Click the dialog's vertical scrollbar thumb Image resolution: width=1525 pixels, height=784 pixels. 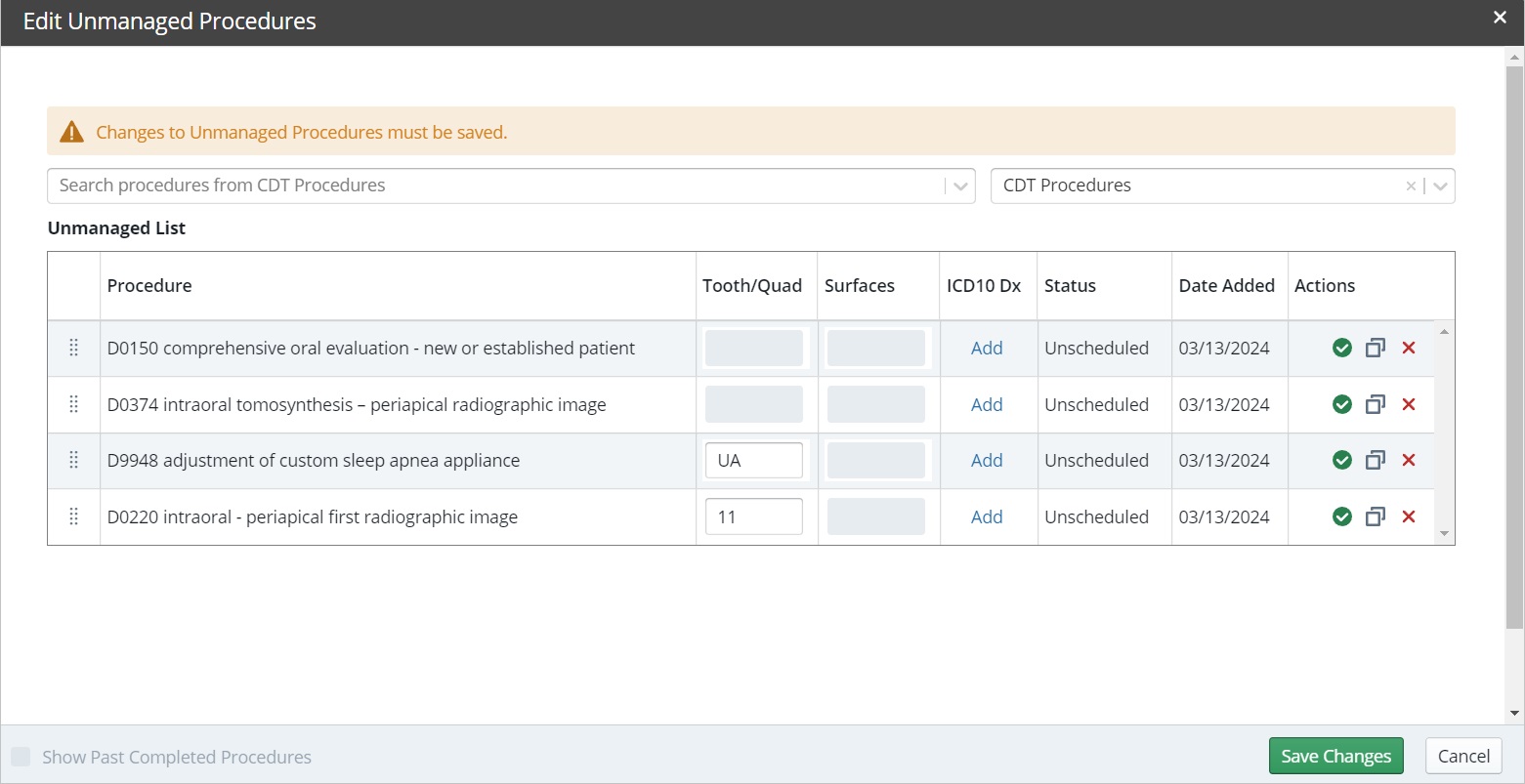click(x=1514, y=347)
